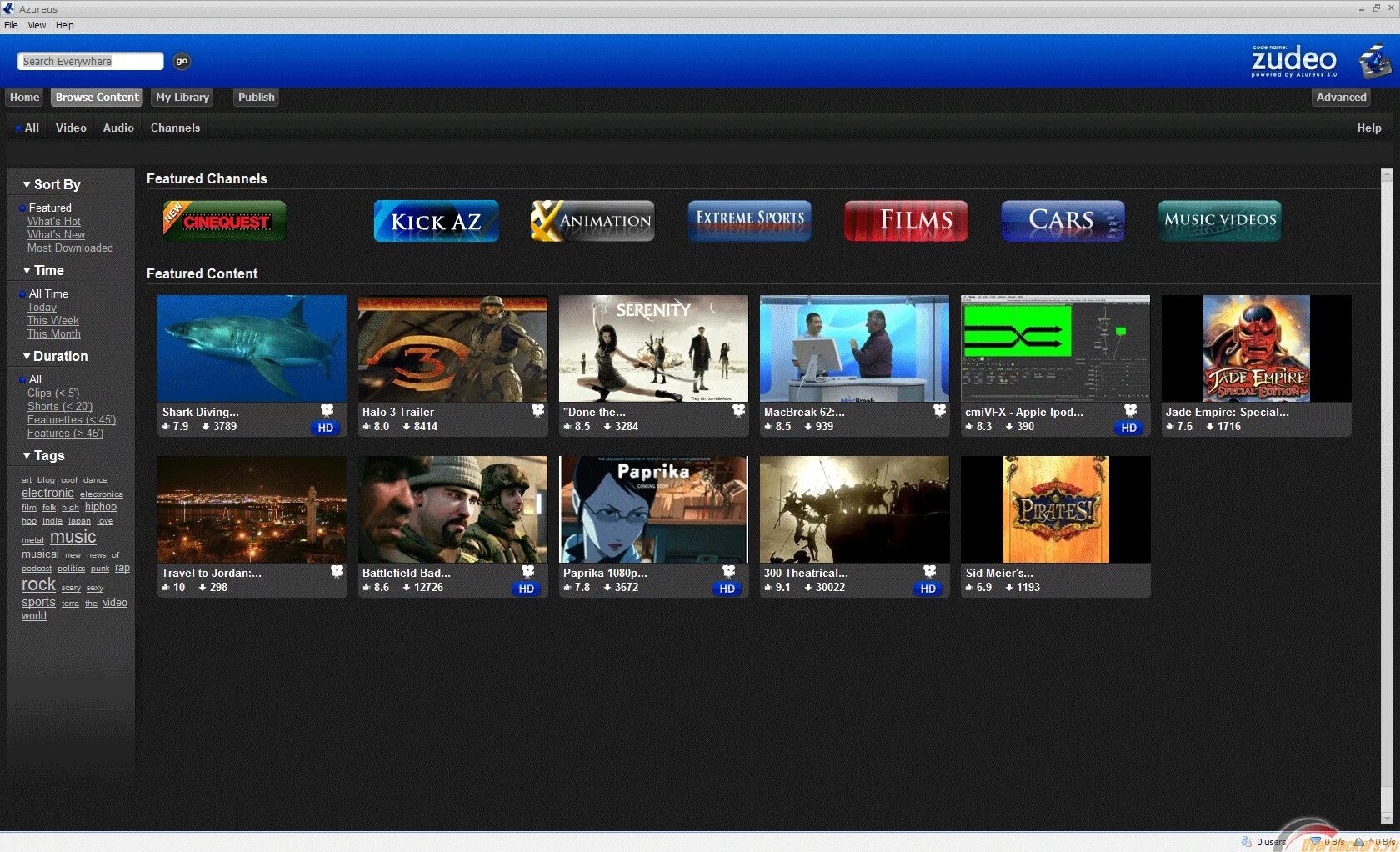Select the Browse Content tab
Image resolution: width=1400 pixels, height=852 pixels.
pyautogui.click(x=97, y=97)
